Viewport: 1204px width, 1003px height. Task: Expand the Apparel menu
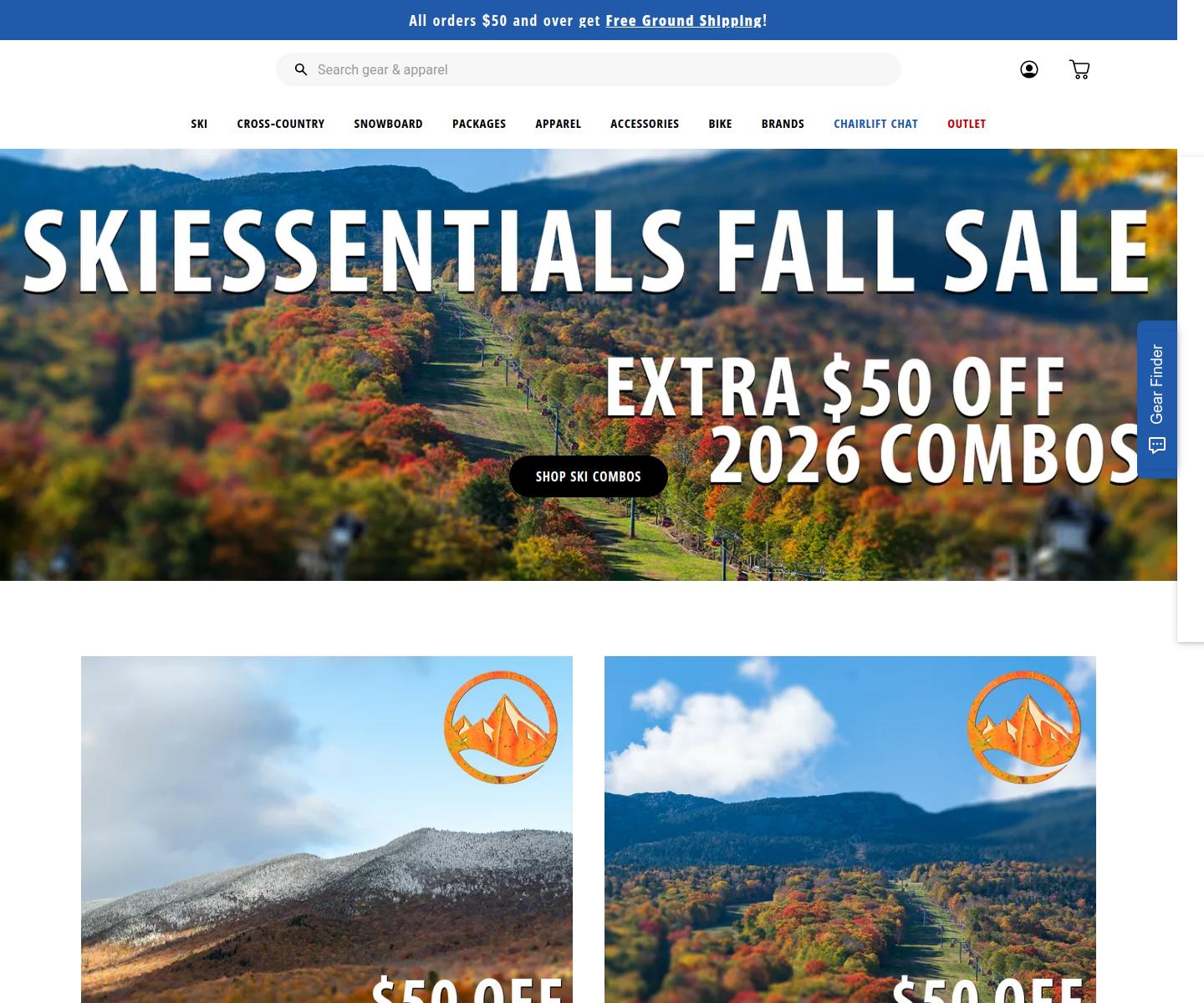559,124
